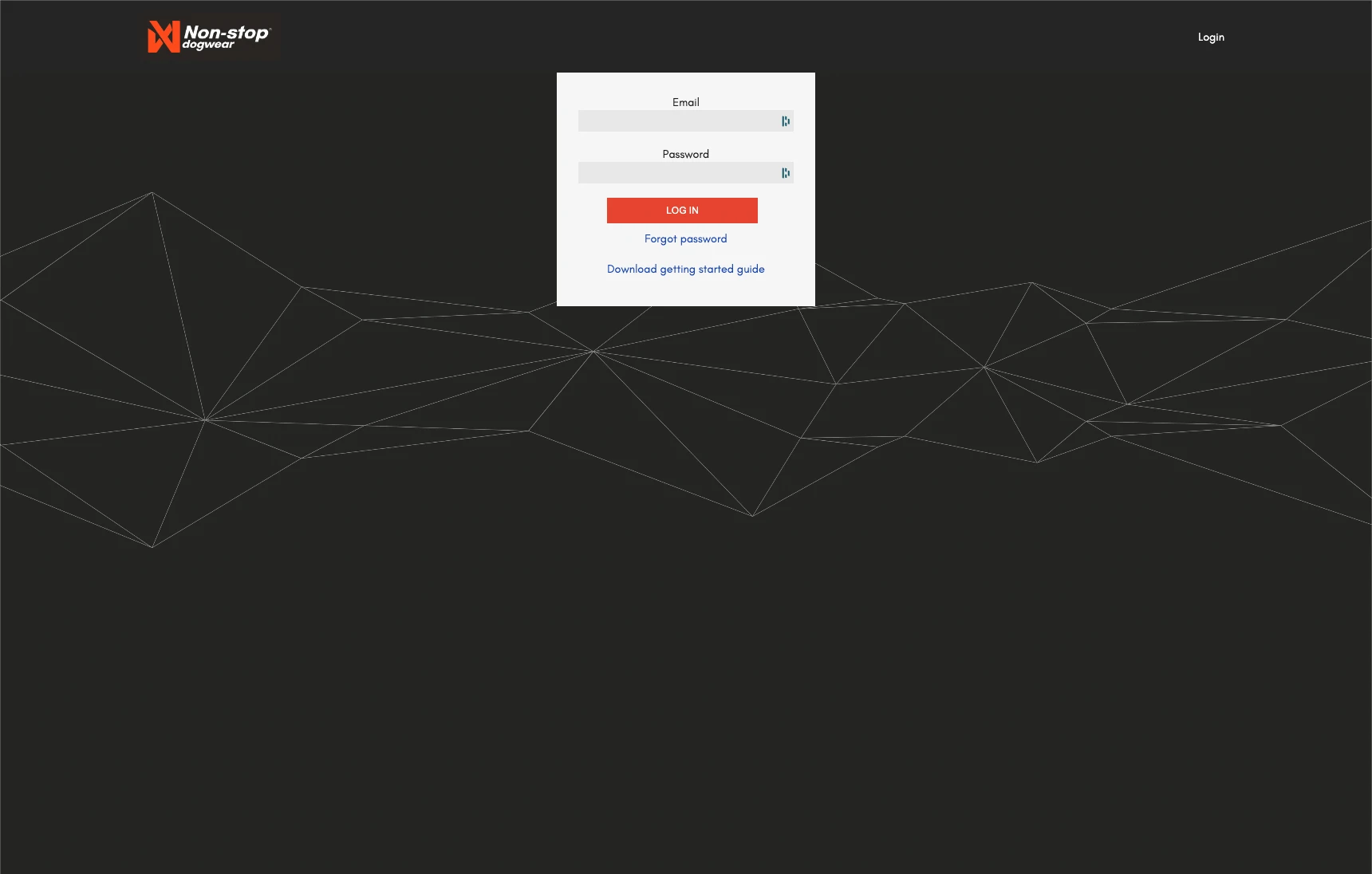Open the Login menu item in the header
The height and width of the screenshot is (874, 1372).
click(1210, 37)
